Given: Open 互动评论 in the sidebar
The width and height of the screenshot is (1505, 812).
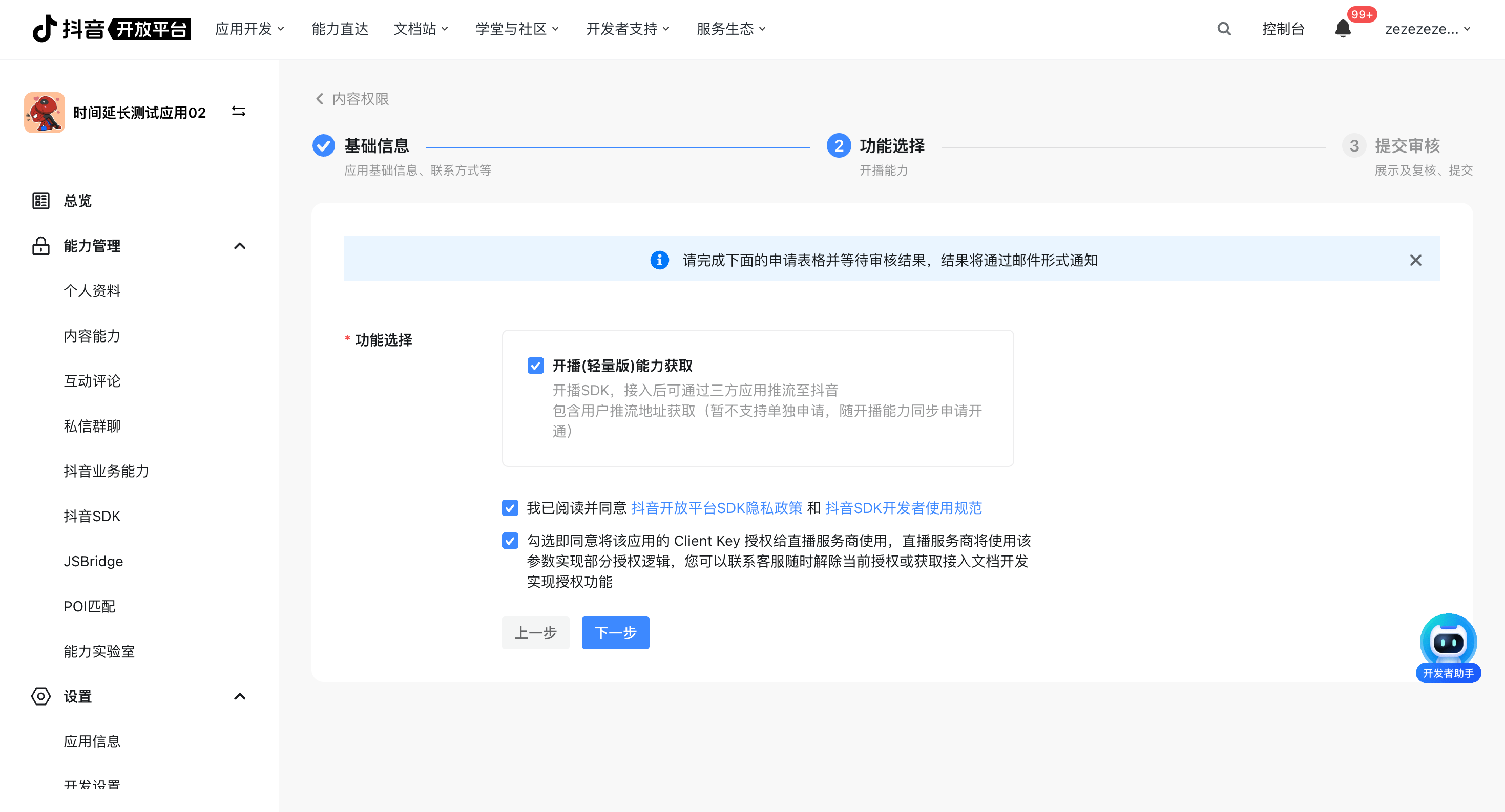Looking at the screenshot, I should point(92,380).
